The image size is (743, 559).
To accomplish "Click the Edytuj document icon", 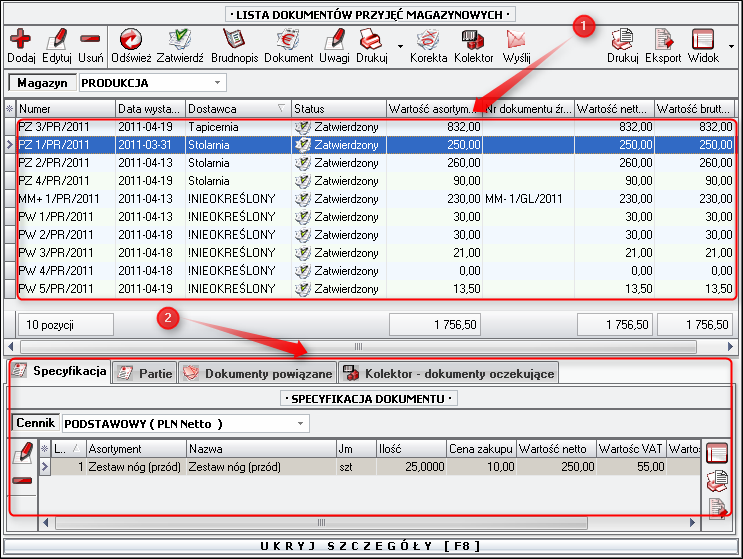I will [x=57, y=45].
